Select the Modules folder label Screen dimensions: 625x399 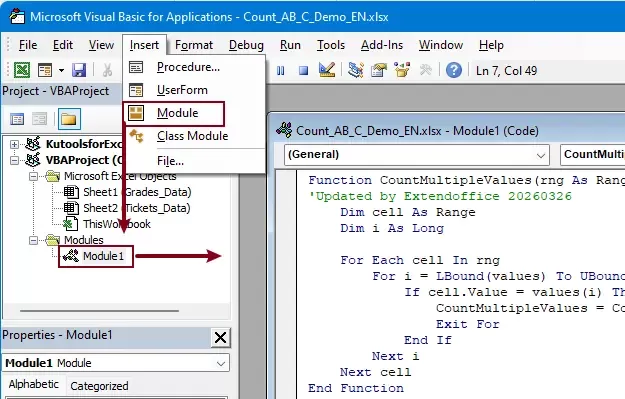84,240
